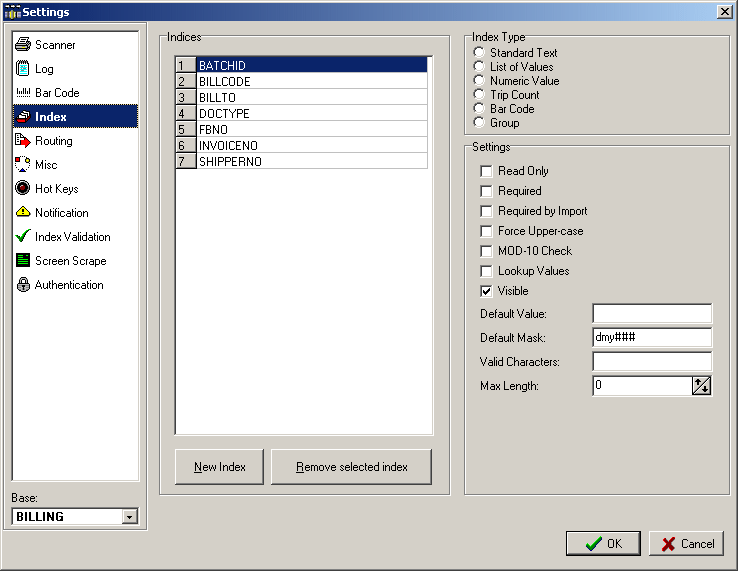Select the Log notepad icon

pyautogui.click(x=23, y=68)
